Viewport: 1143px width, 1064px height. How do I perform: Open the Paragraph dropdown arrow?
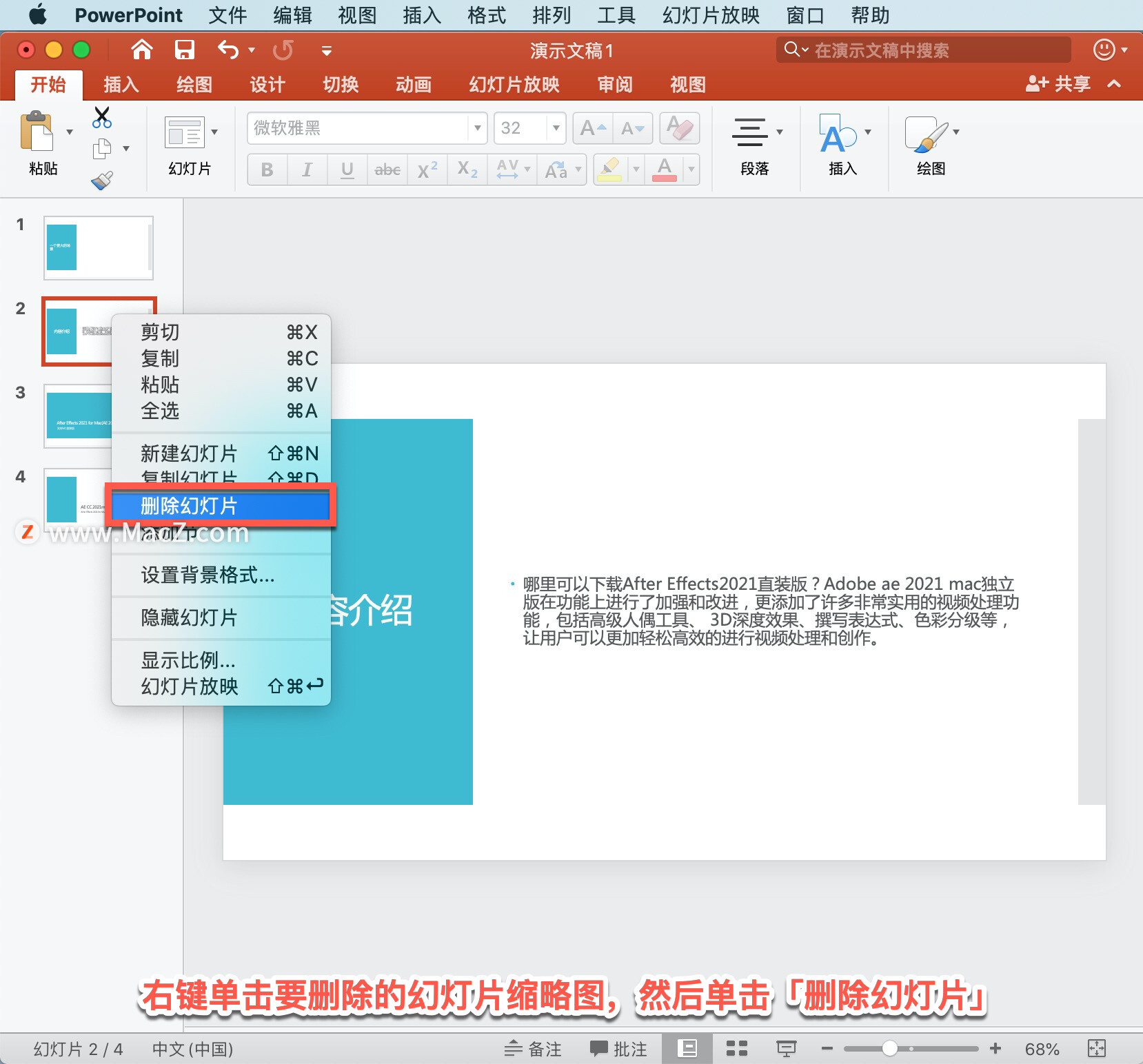click(780, 132)
